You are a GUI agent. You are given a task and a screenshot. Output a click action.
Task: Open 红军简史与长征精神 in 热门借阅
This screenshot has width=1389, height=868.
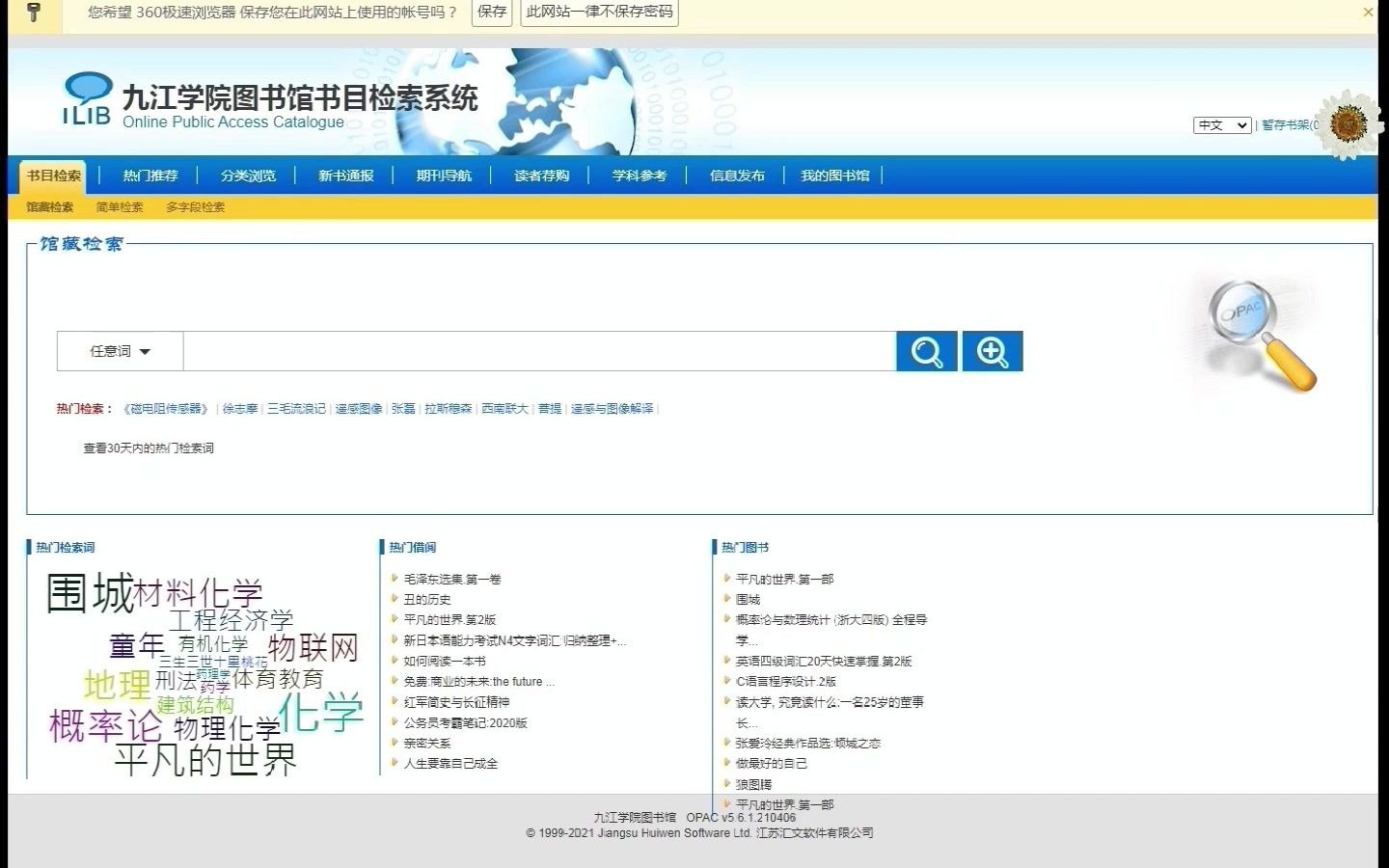pyautogui.click(x=456, y=702)
